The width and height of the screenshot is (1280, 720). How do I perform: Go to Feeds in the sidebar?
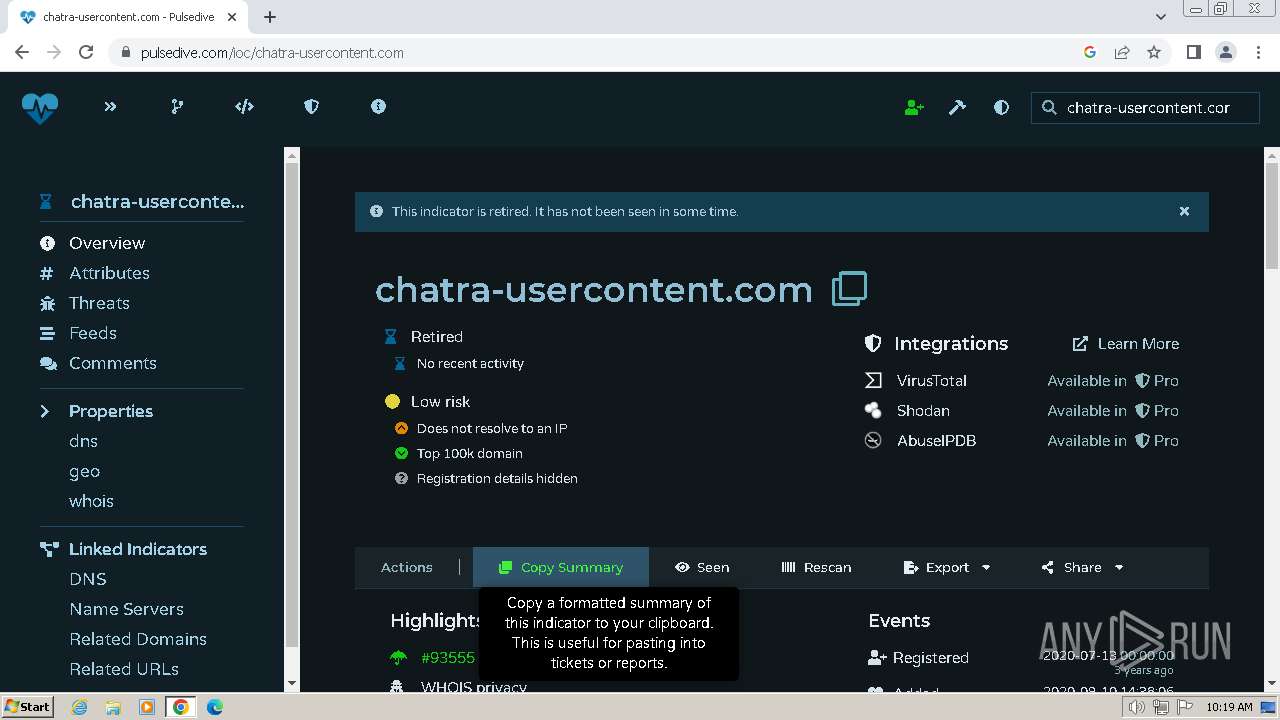(x=93, y=333)
